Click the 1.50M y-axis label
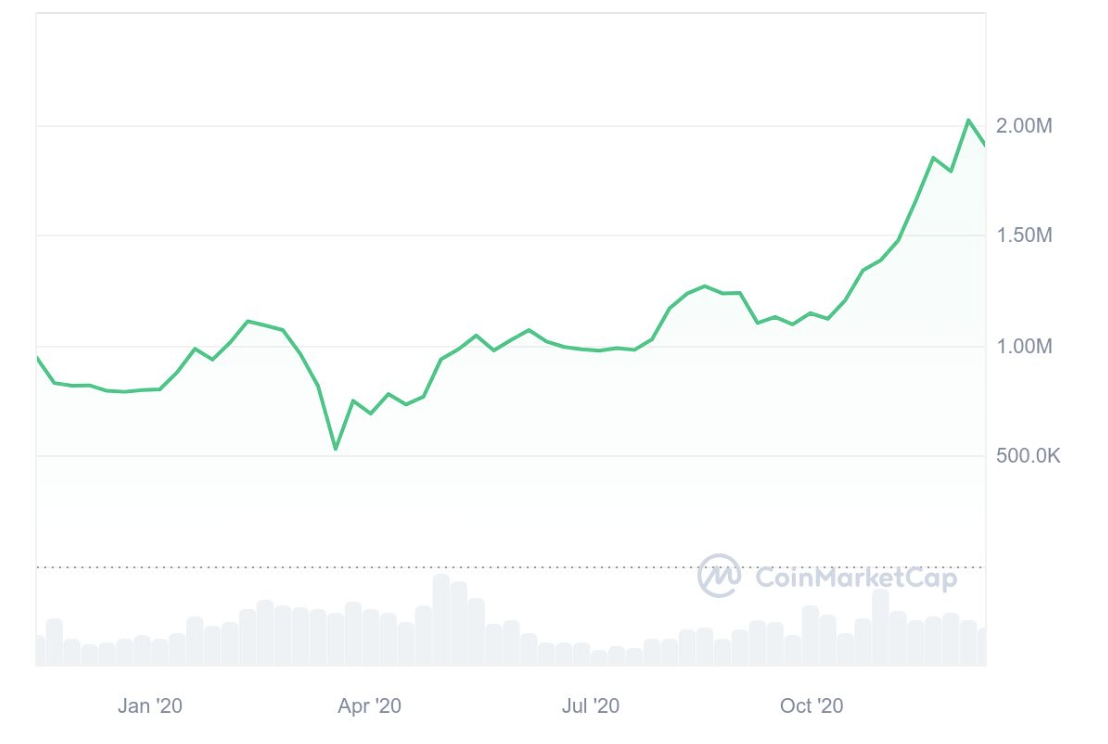Screen dimensions: 1108x744 [1024, 235]
